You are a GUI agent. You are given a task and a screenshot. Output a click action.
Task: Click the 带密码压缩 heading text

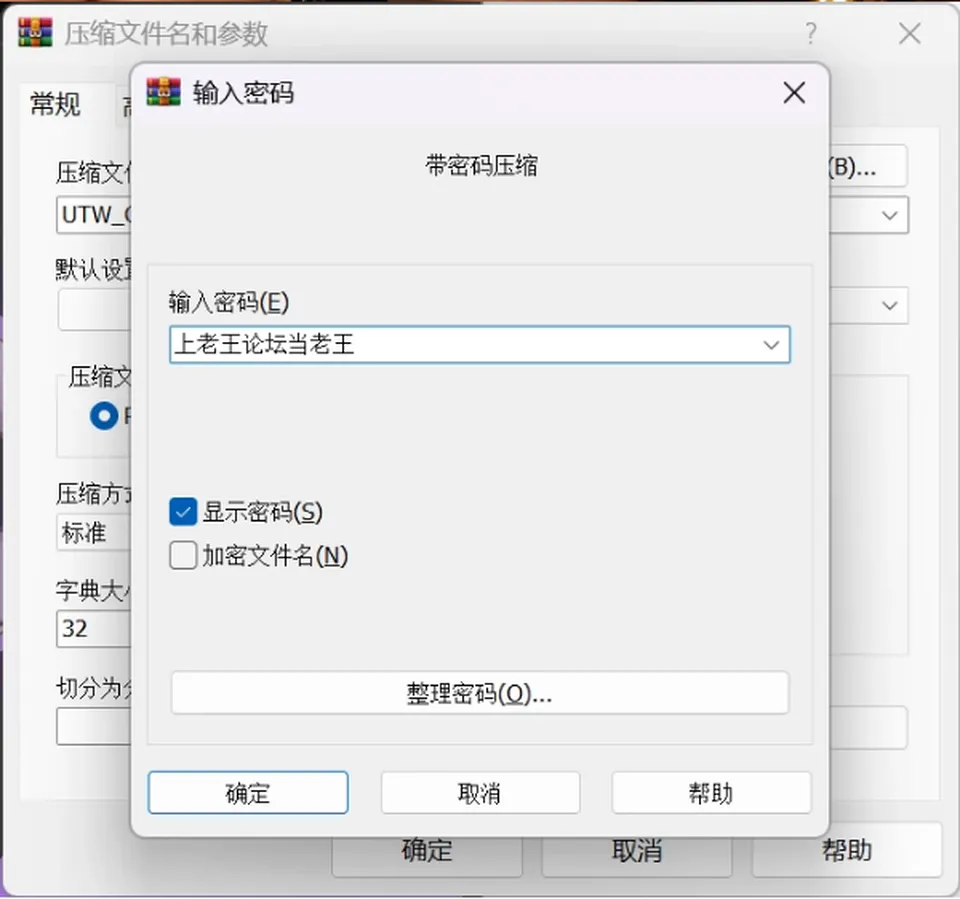pyautogui.click(x=481, y=165)
